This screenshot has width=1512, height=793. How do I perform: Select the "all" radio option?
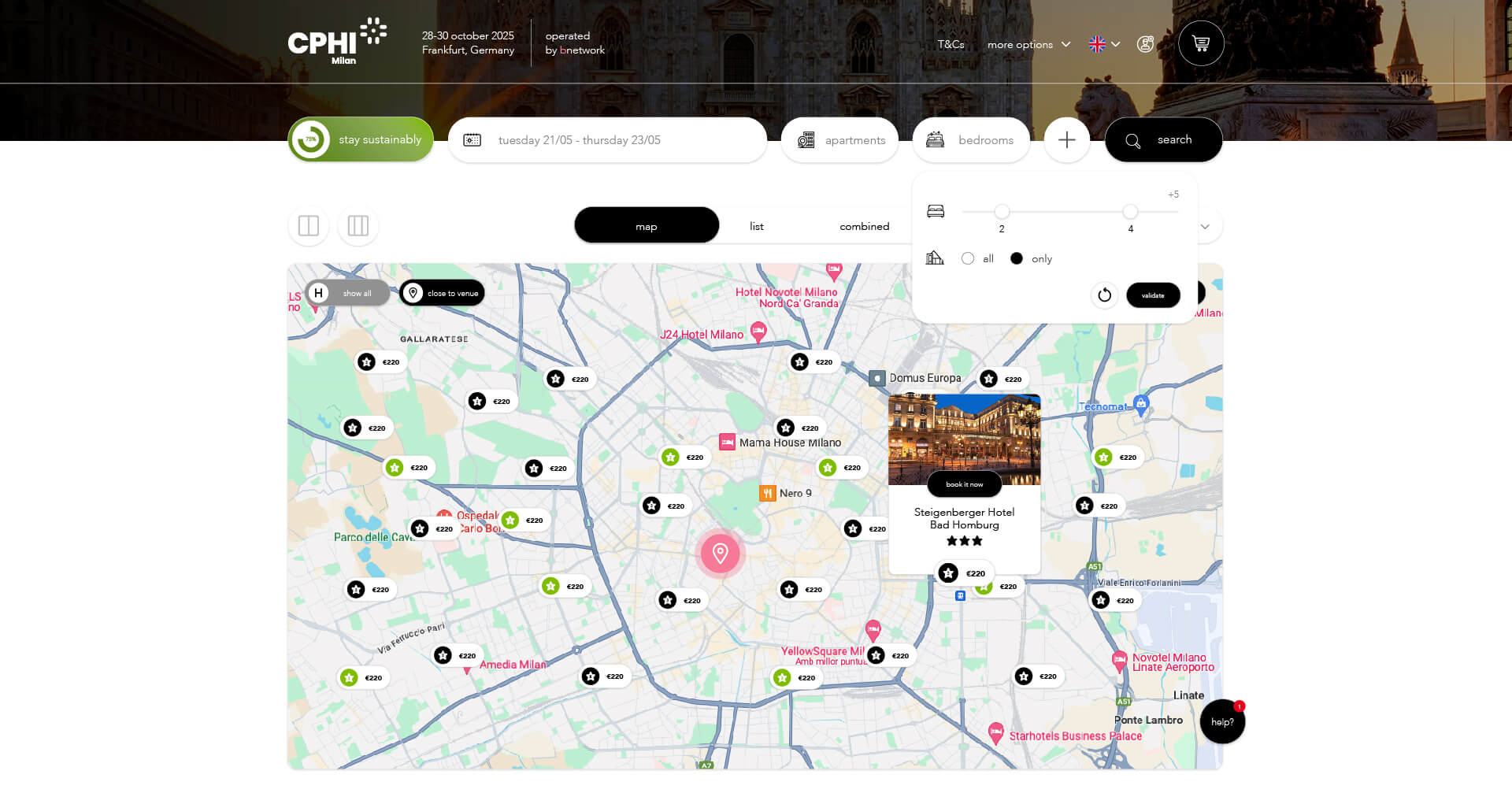968,259
